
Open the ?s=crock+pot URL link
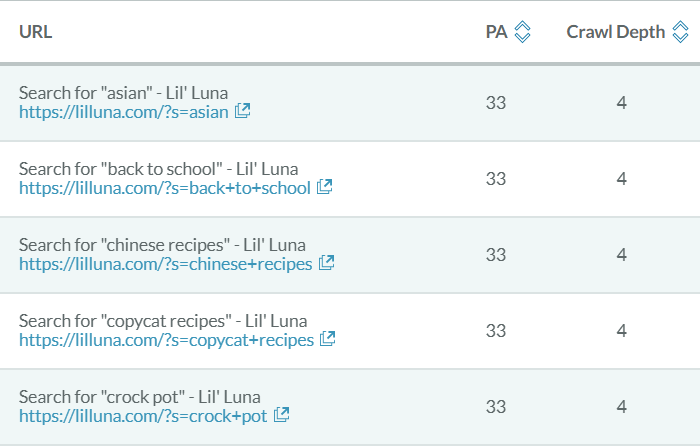tap(143, 416)
